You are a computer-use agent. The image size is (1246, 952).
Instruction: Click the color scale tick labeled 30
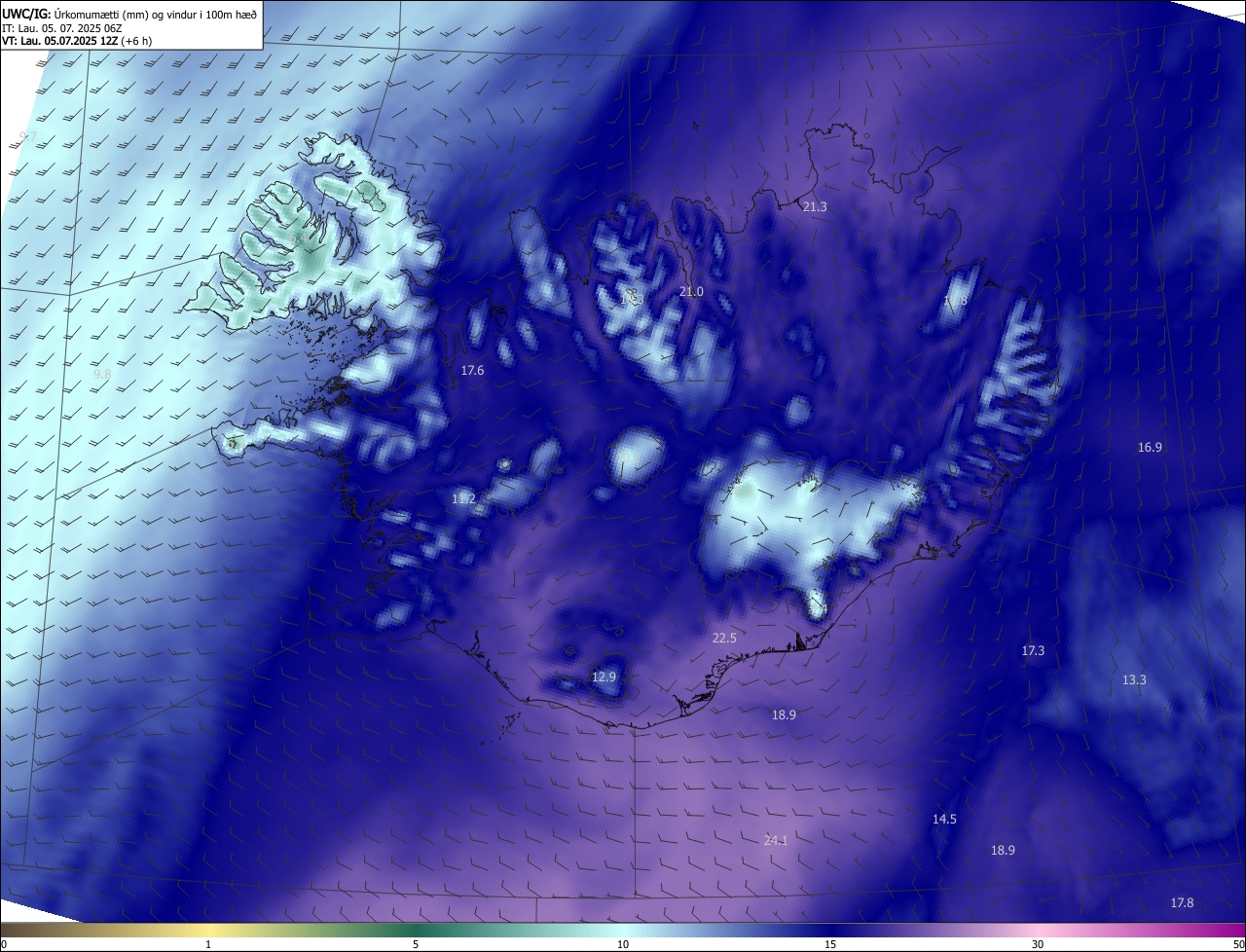pyautogui.click(x=1038, y=945)
